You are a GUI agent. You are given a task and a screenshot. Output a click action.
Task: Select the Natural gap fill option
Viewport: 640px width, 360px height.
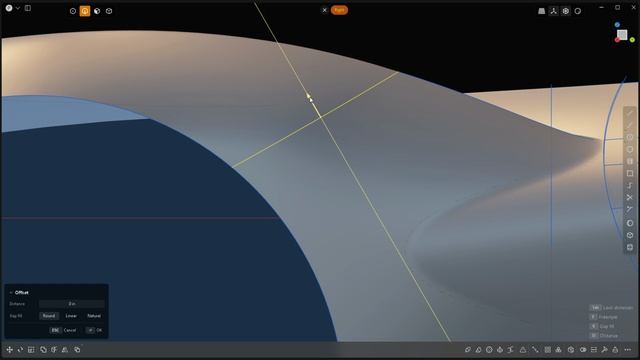94,316
